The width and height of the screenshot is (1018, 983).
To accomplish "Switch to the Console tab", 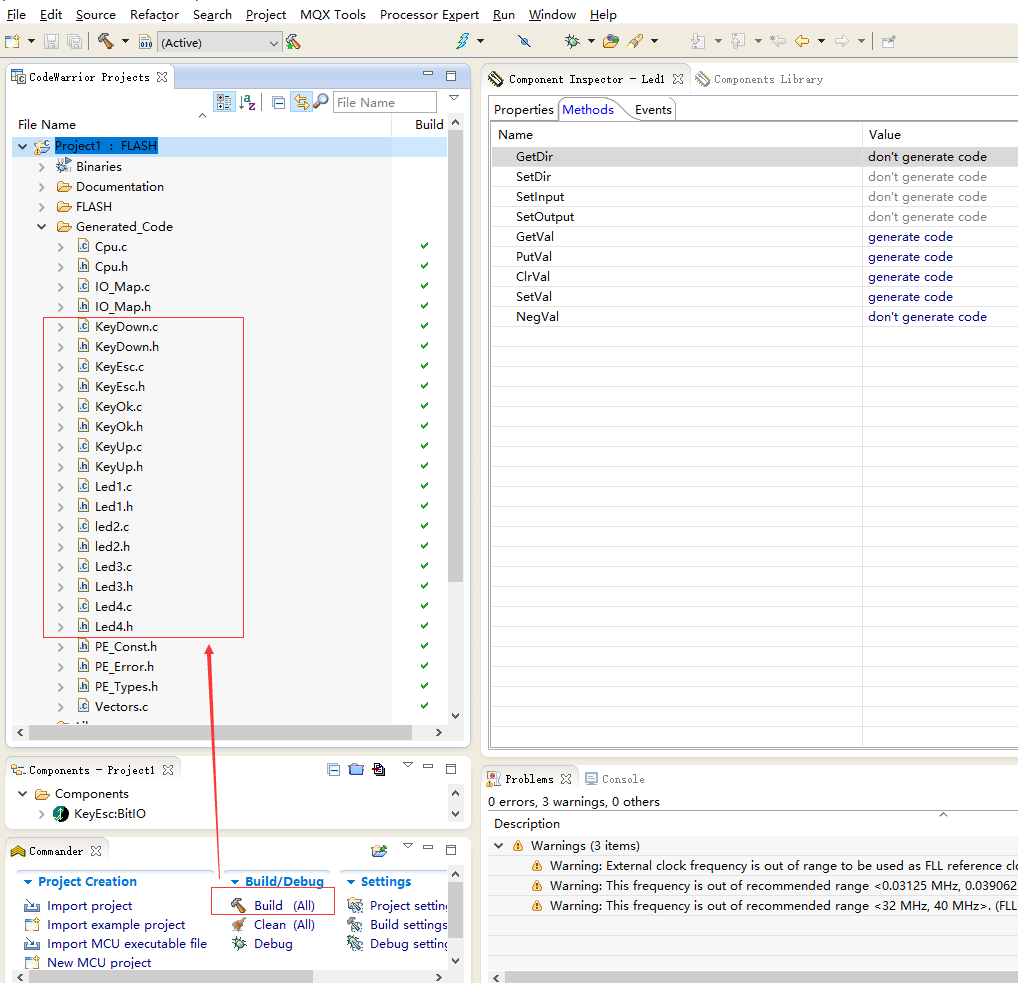I will click(x=615, y=779).
